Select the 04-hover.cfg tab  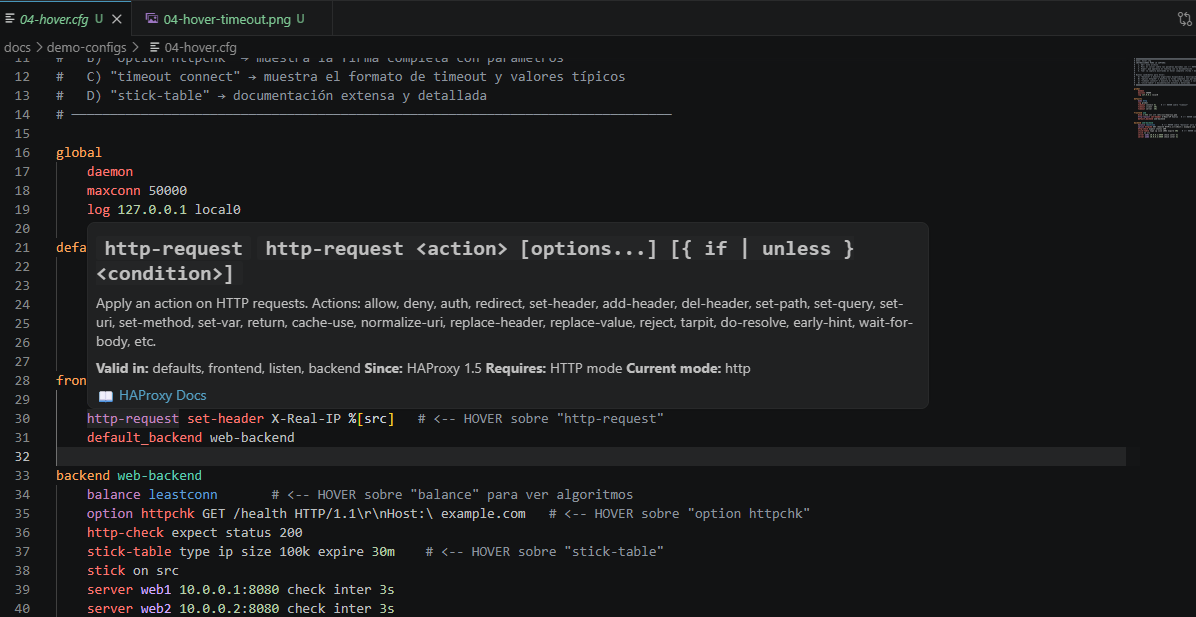point(55,17)
